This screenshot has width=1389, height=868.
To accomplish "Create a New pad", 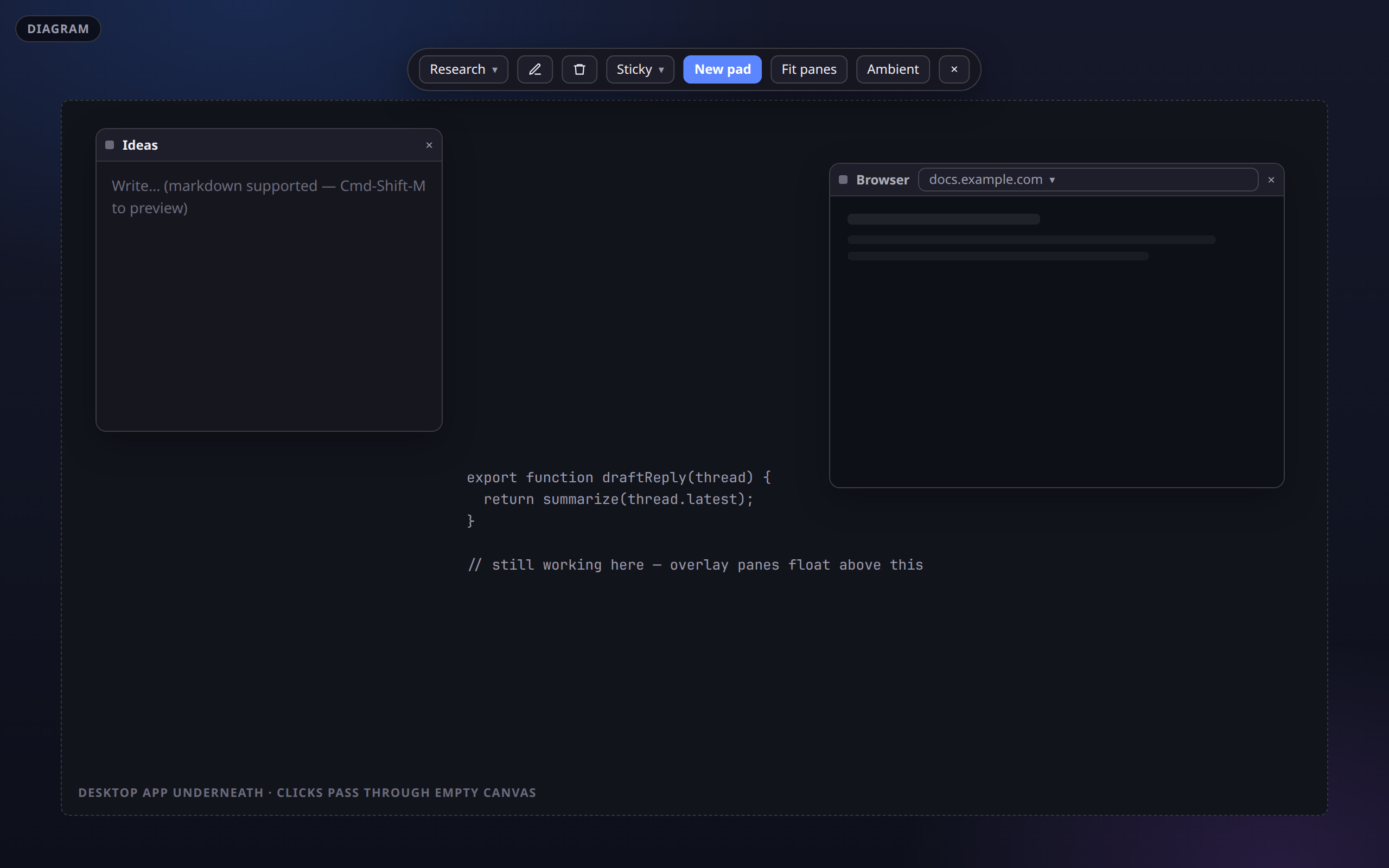I will [722, 69].
